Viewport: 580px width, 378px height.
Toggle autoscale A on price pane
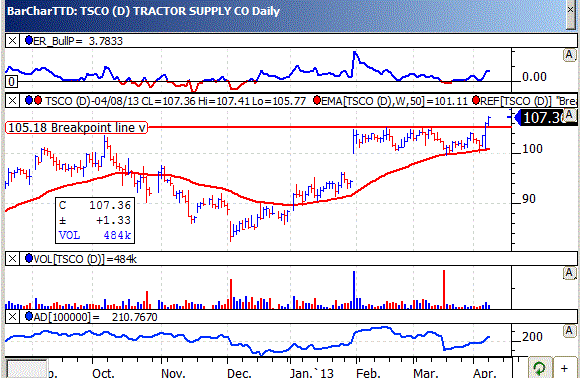pos(569,115)
